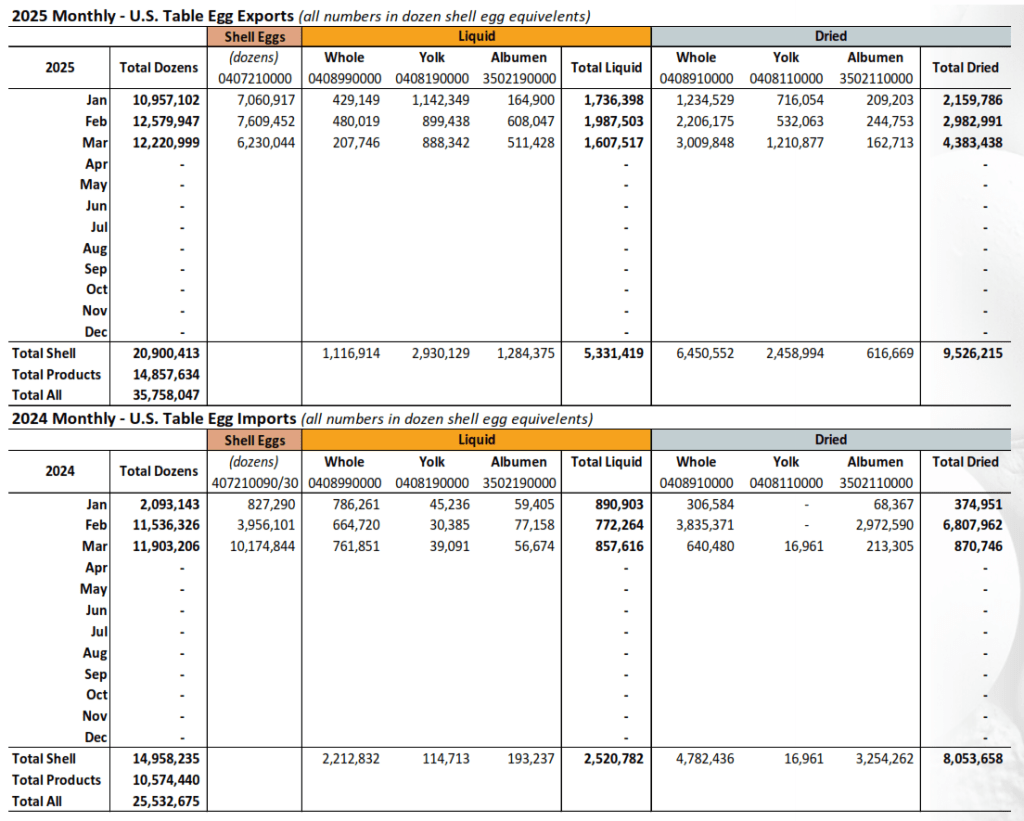
Task: Select exports Feb total dried 2,982,991
Action: [x=972, y=121]
